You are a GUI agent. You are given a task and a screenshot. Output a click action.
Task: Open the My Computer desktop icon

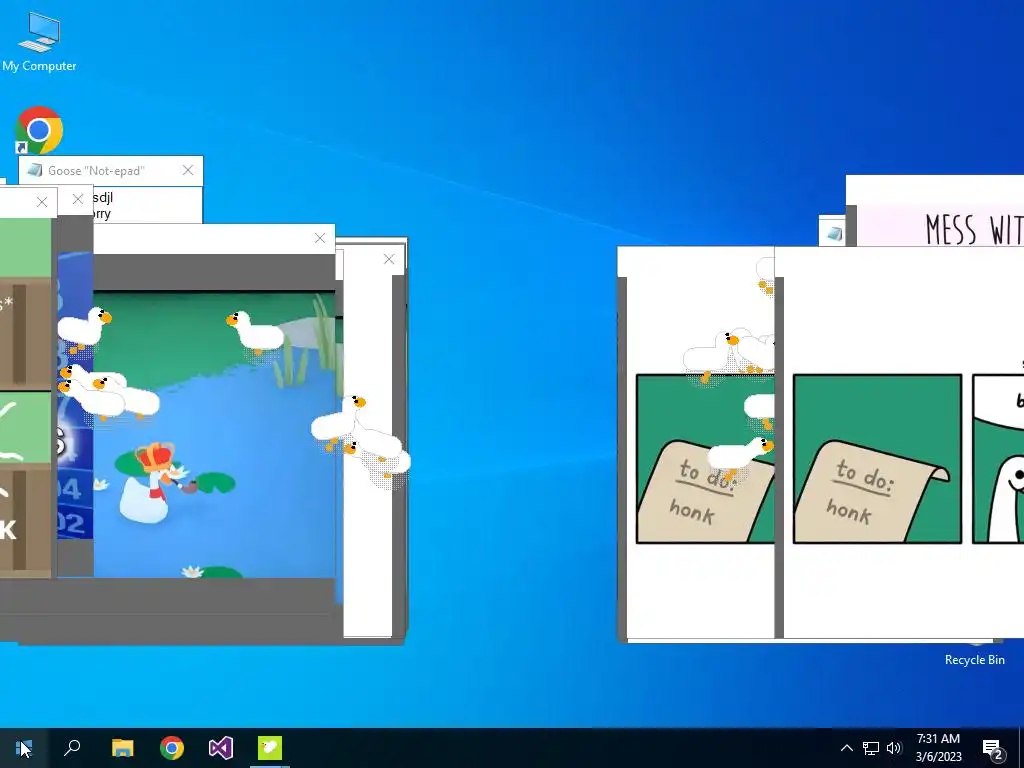coord(39,42)
